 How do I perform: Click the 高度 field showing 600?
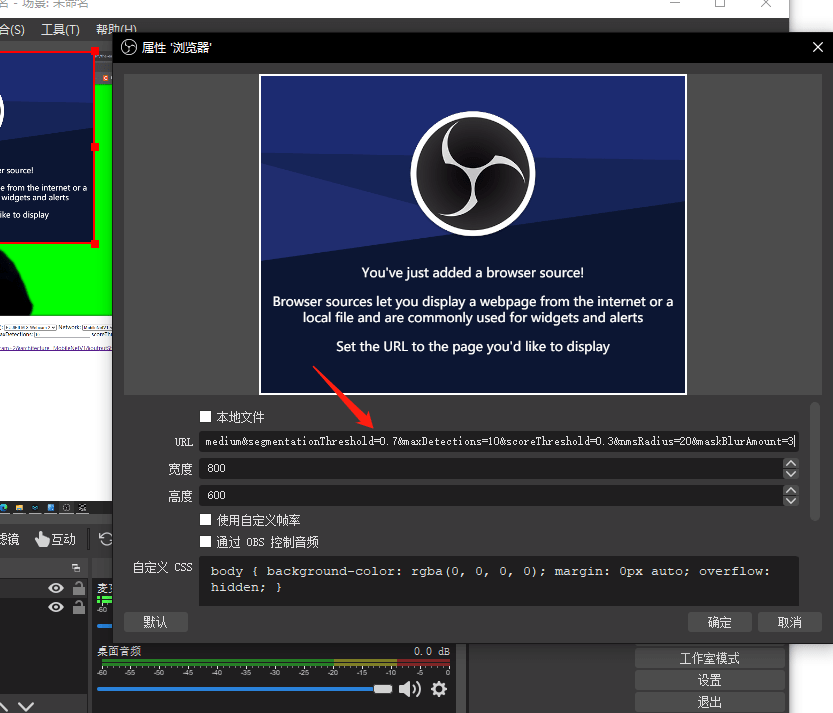[x=491, y=495]
